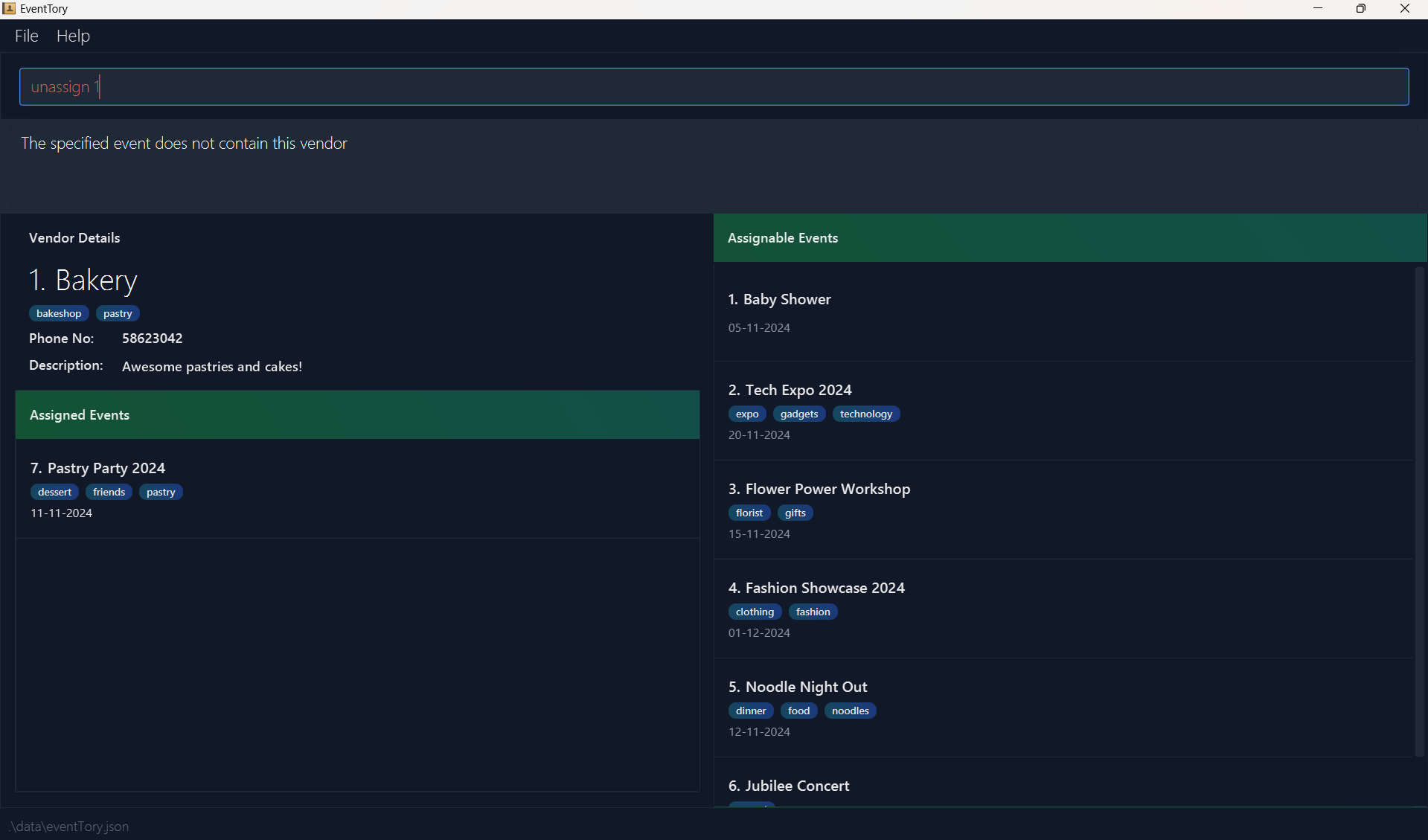Click the description Awesome pastries and cakes!
The height and width of the screenshot is (840, 1428).
pyautogui.click(x=212, y=366)
